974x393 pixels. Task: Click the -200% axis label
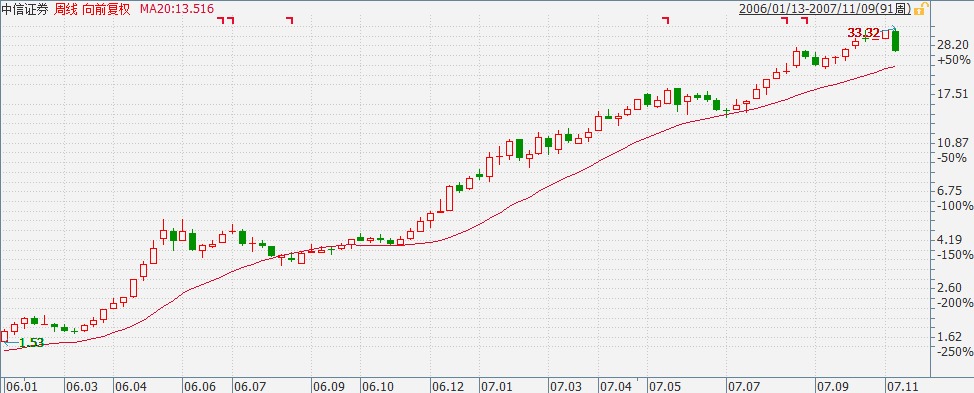[955, 303]
